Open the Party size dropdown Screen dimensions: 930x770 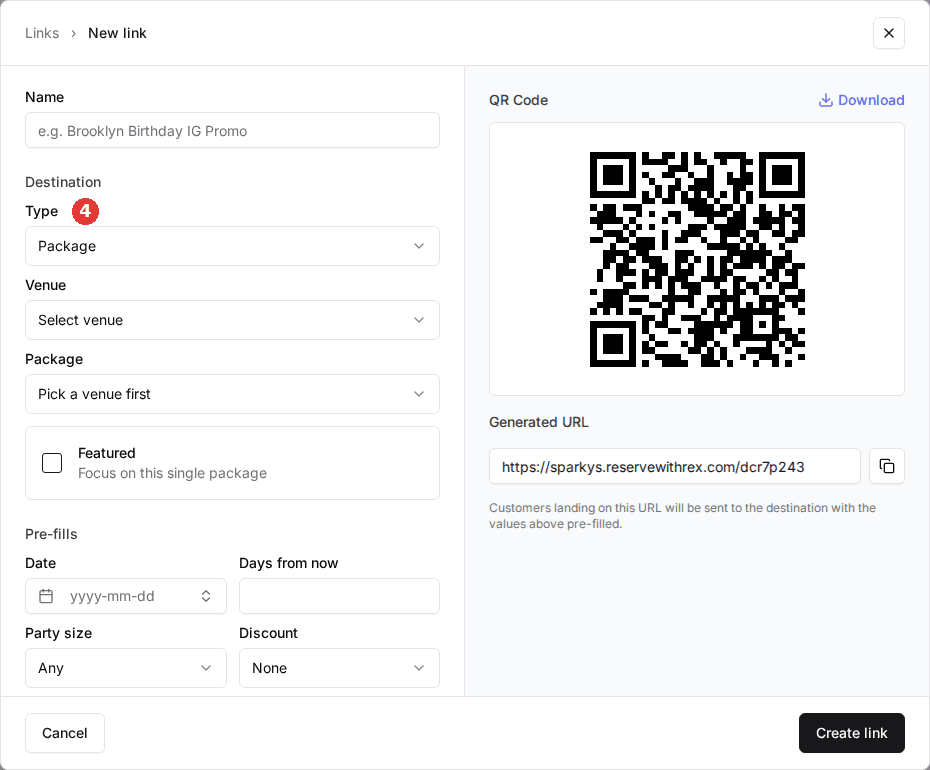(126, 668)
